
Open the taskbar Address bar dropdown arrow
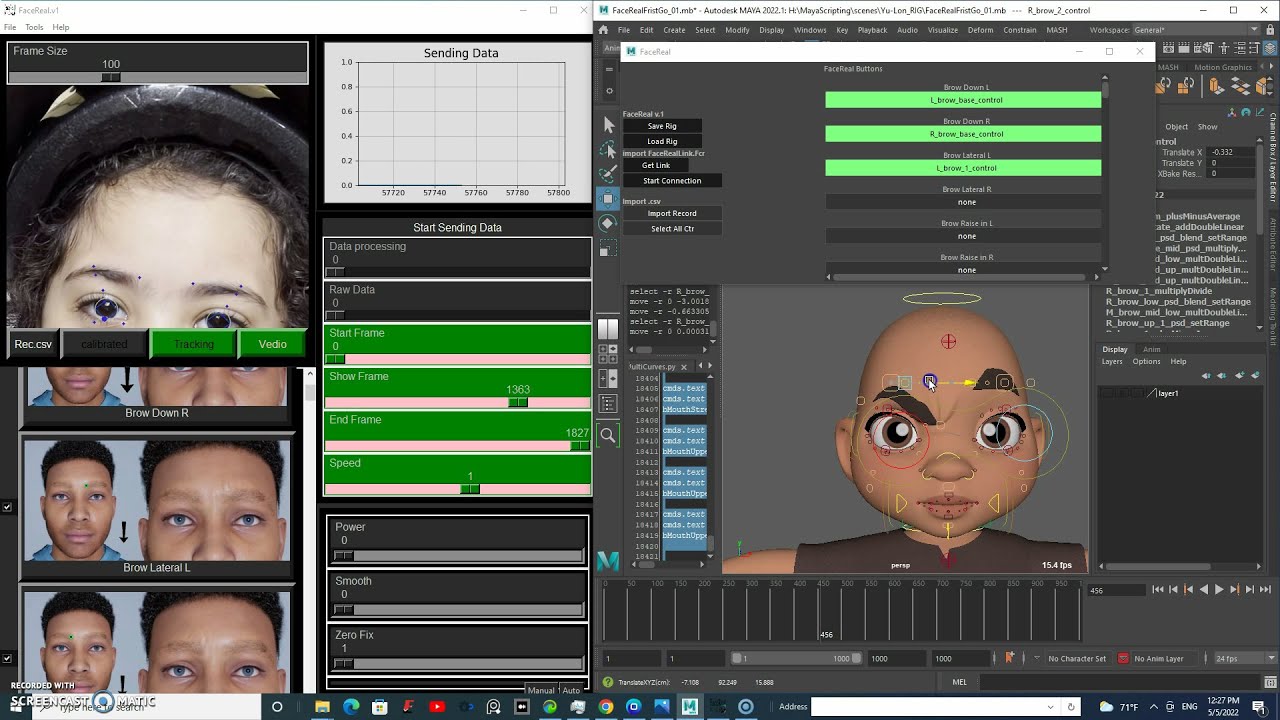[x=1050, y=707]
